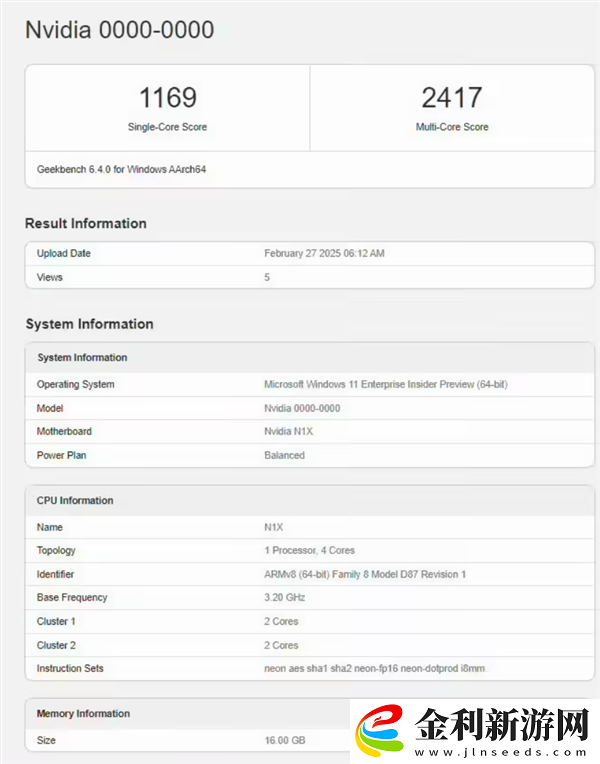
Task: Click the "Motherboard" row label
Action: 64,431
